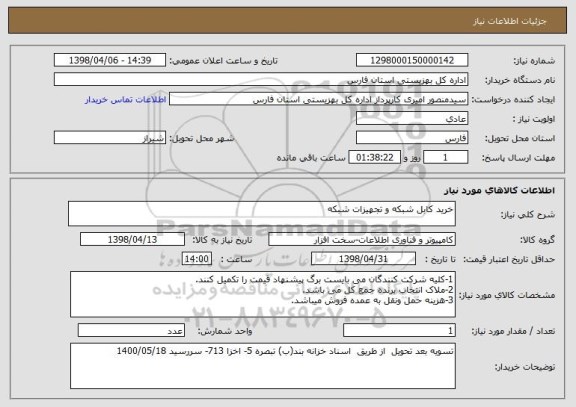The width and height of the screenshot is (576, 407).
Task: Click the remaining time field 01:38:22
Action: tap(374, 157)
